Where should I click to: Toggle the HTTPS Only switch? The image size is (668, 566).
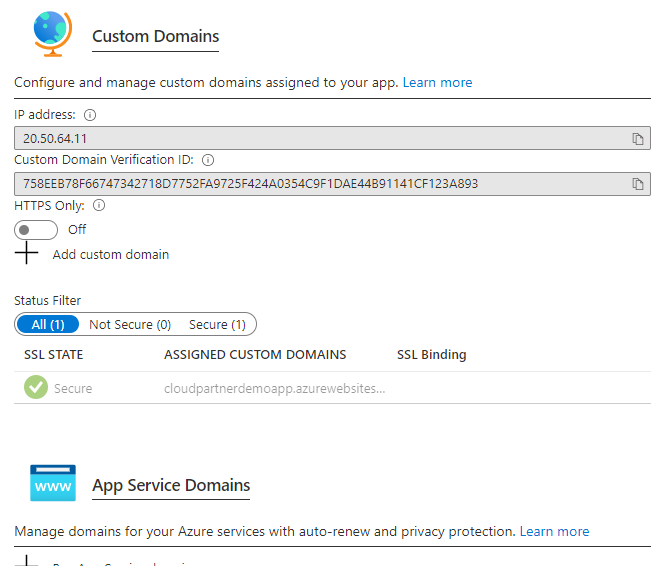coord(37,229)
